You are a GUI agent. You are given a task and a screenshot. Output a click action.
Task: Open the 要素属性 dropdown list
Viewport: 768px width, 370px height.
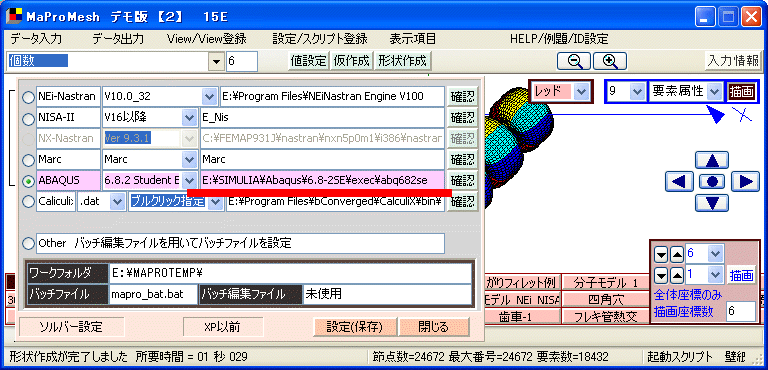coord(715,91)
